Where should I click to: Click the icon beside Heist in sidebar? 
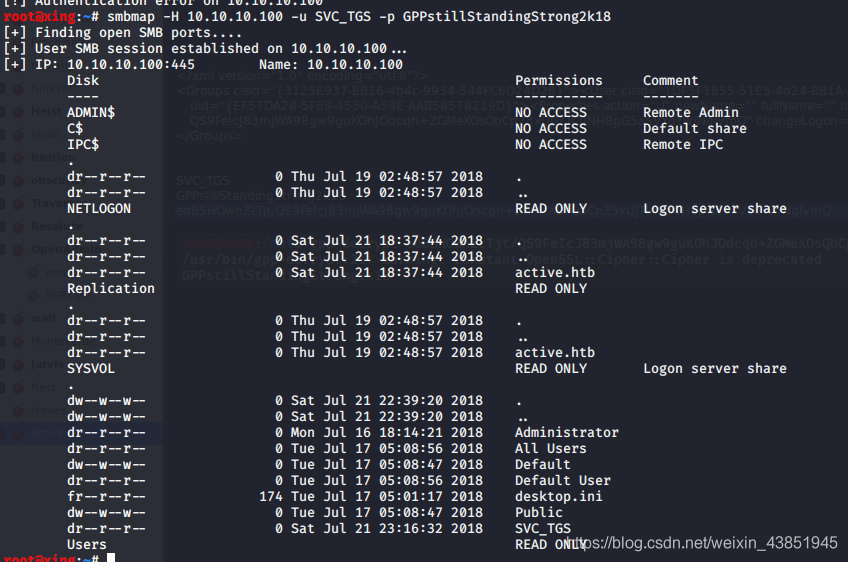[19, 113]
